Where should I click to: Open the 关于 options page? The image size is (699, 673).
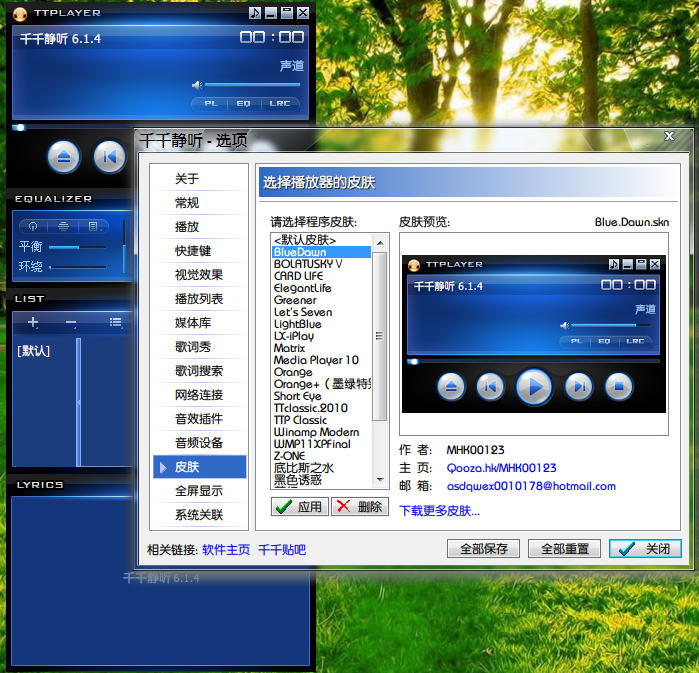tap(200, 179)
